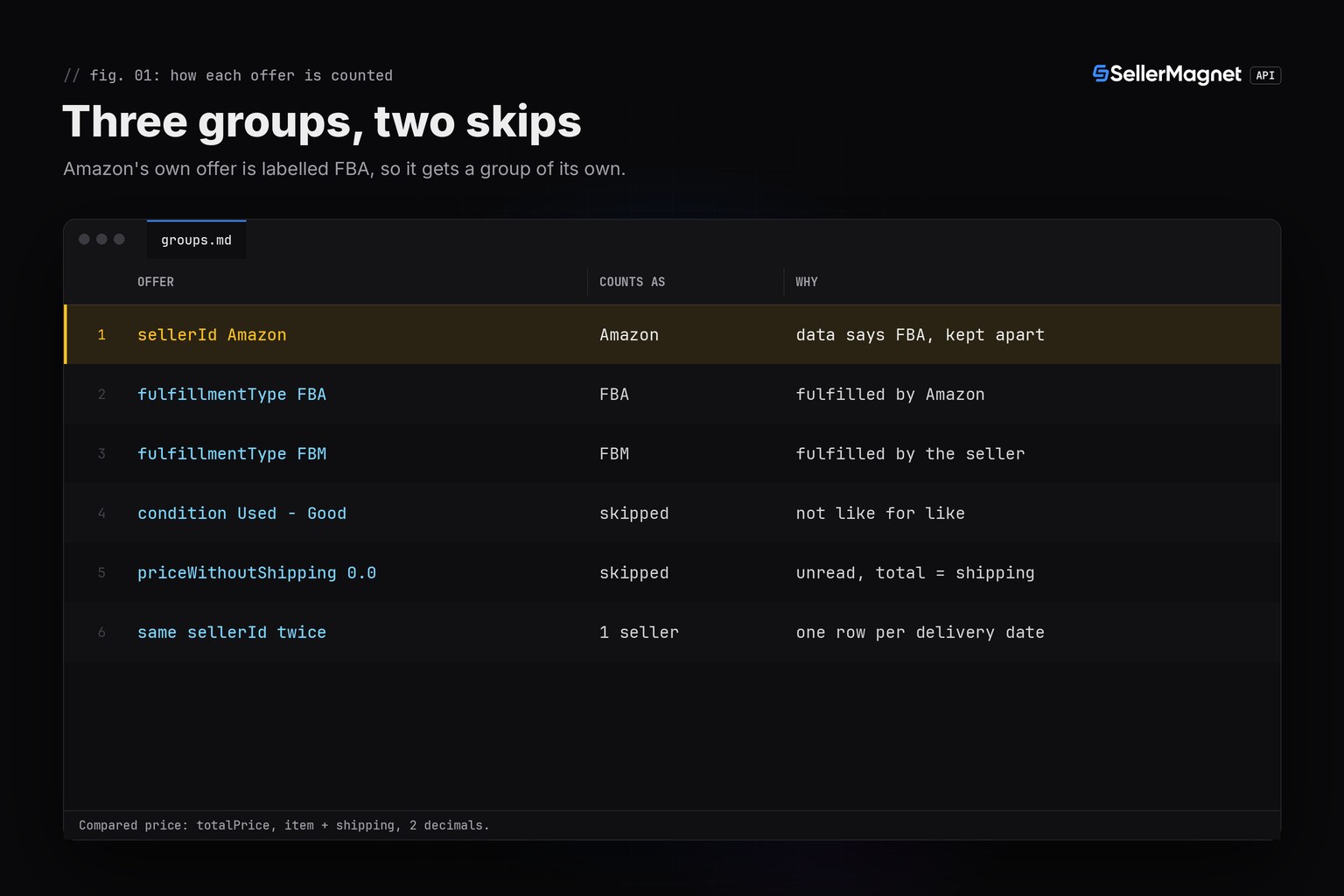The image size is (1344, 896).
Task: Select the 'same sellerId twice' cell
Action: click(232, 633)
